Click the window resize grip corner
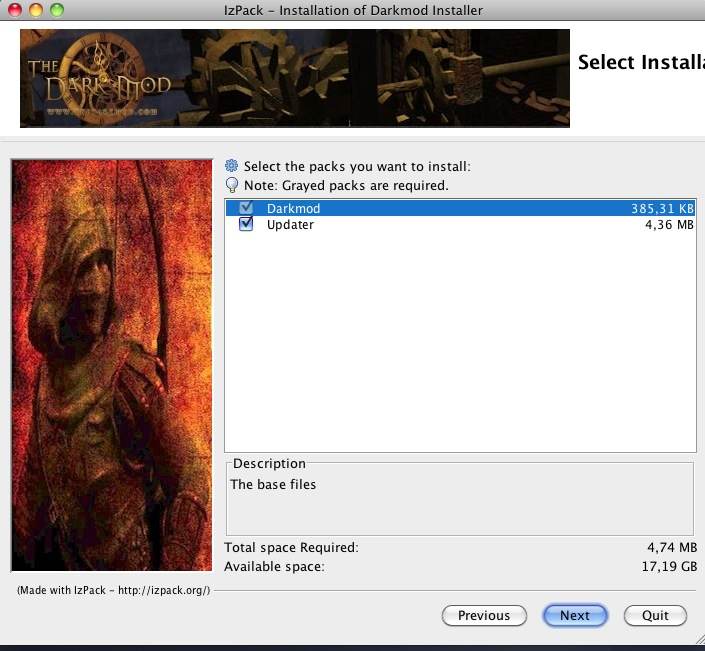705x651 pixels. [x=699, y=639]
